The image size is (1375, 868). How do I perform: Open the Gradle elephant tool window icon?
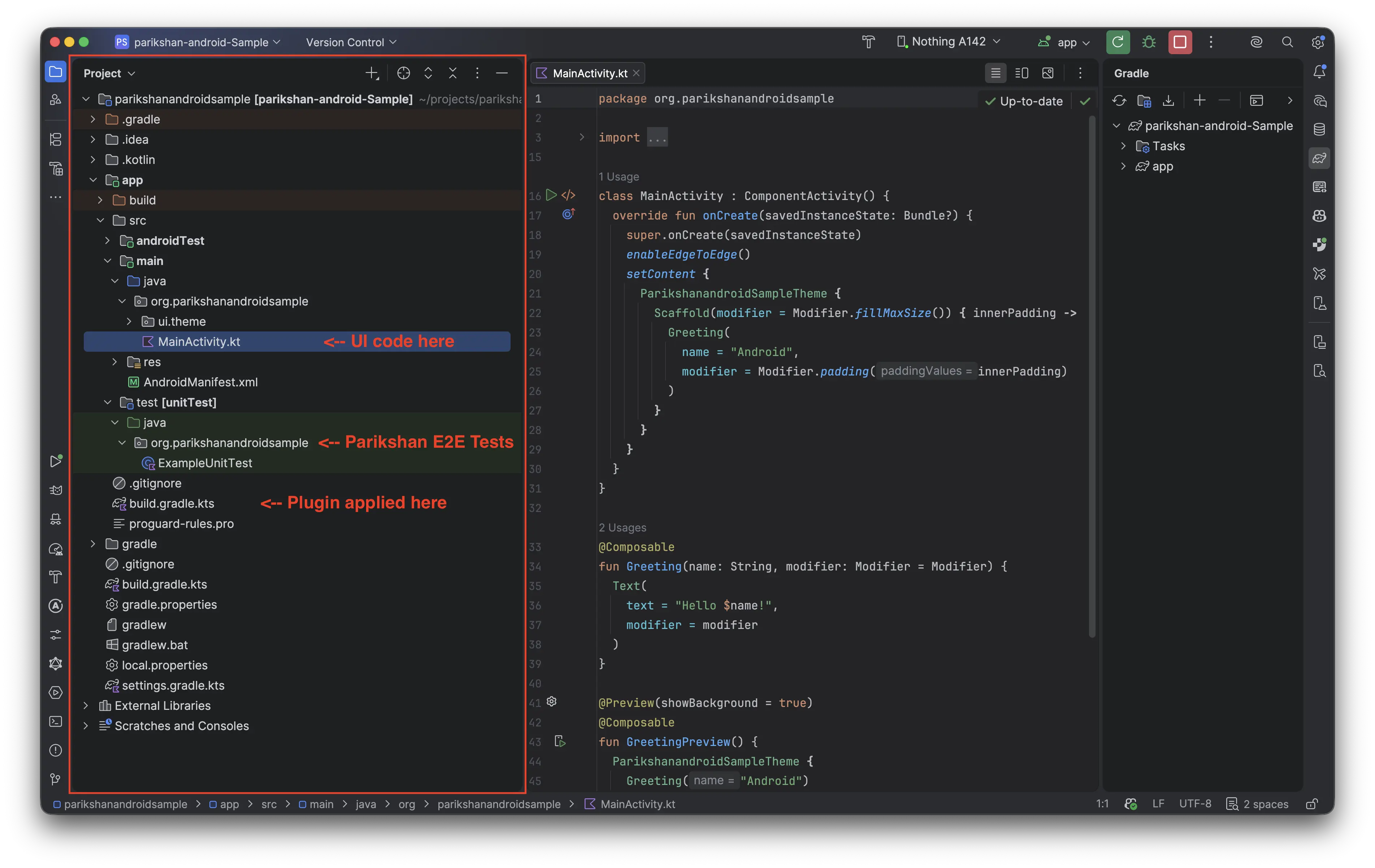1319,158
